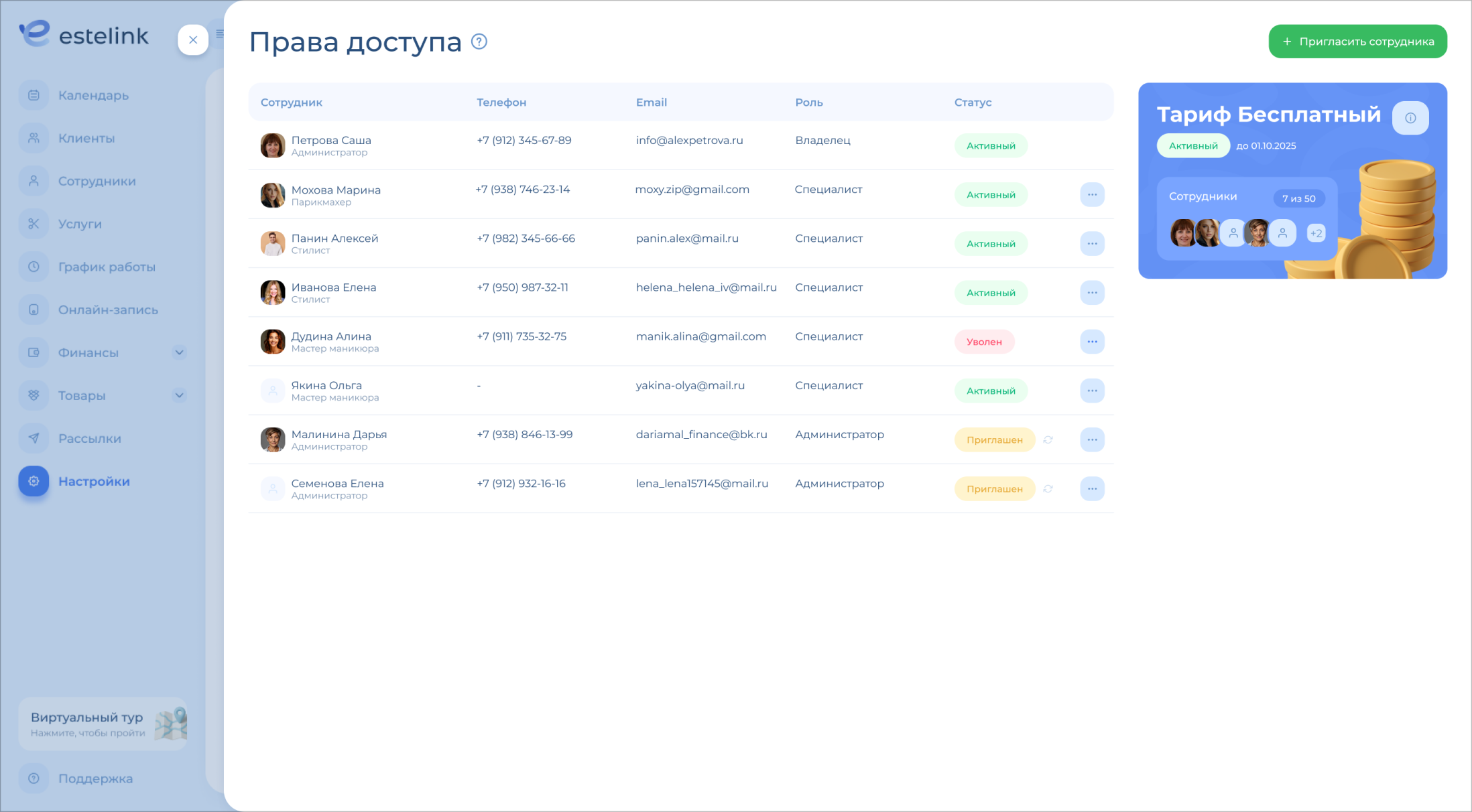Click the Финансы wallet icon
The height and width of the screenshot is (812, 1472).
pos(34,352)
